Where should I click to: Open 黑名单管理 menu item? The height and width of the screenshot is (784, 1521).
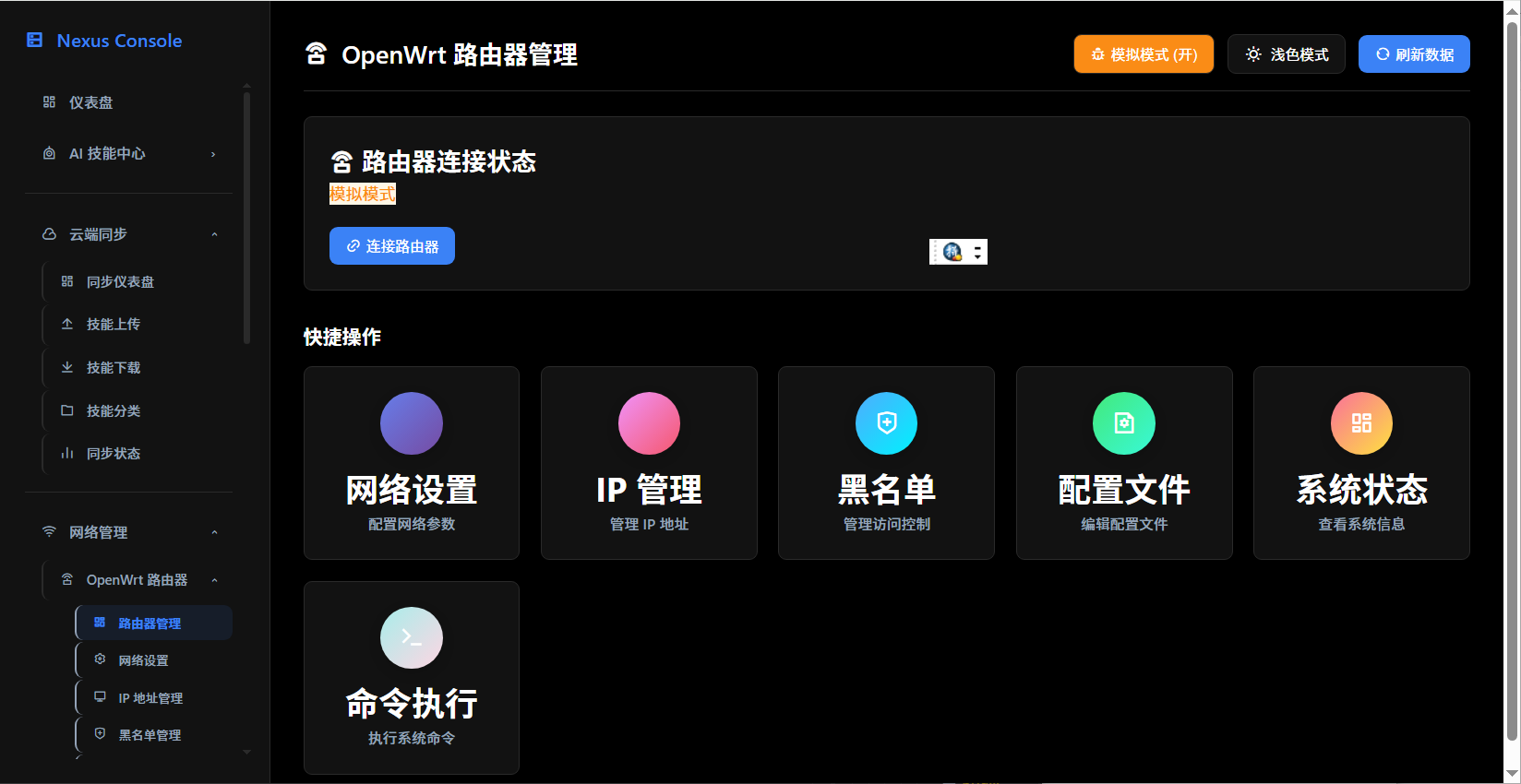point(154,734)
